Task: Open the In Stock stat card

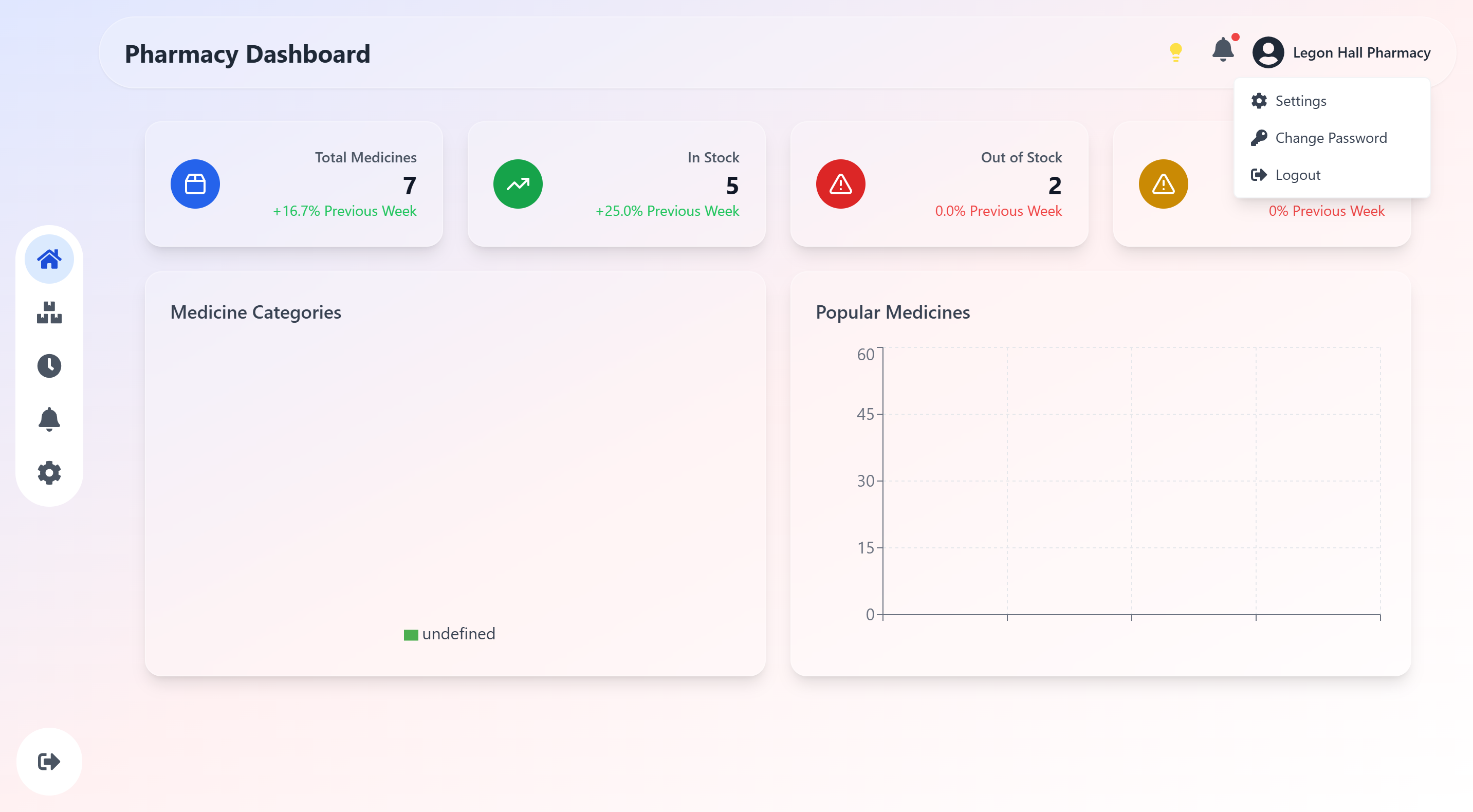Action: point(616,184)
